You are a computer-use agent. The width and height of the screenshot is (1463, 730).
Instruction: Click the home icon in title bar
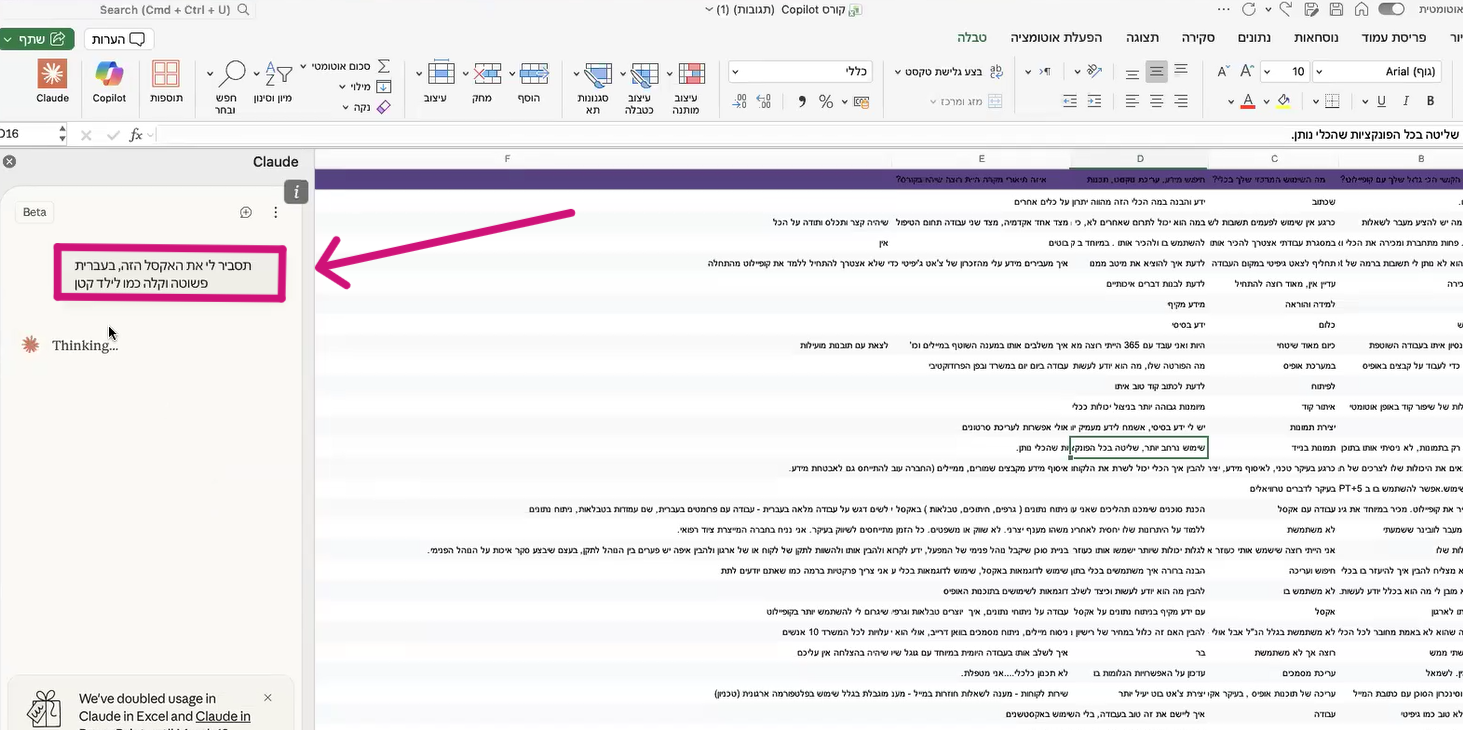pyautogui.click(x=1361, y=10)
